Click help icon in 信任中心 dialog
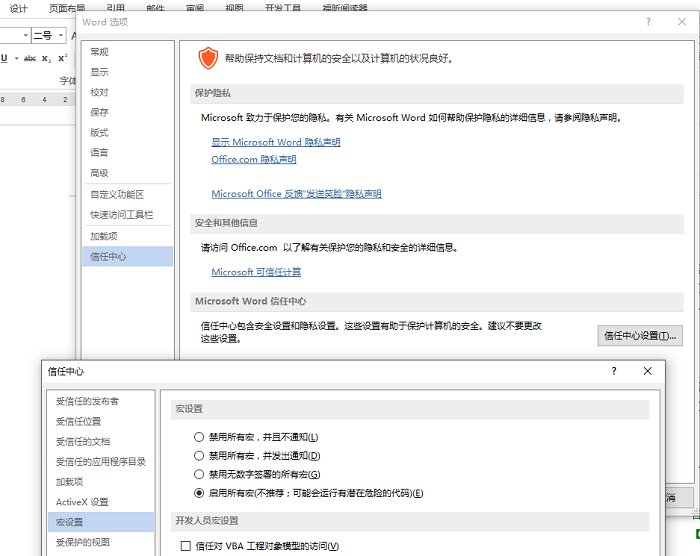The width and height of the screenshot is (700, 556). [614, 371]
